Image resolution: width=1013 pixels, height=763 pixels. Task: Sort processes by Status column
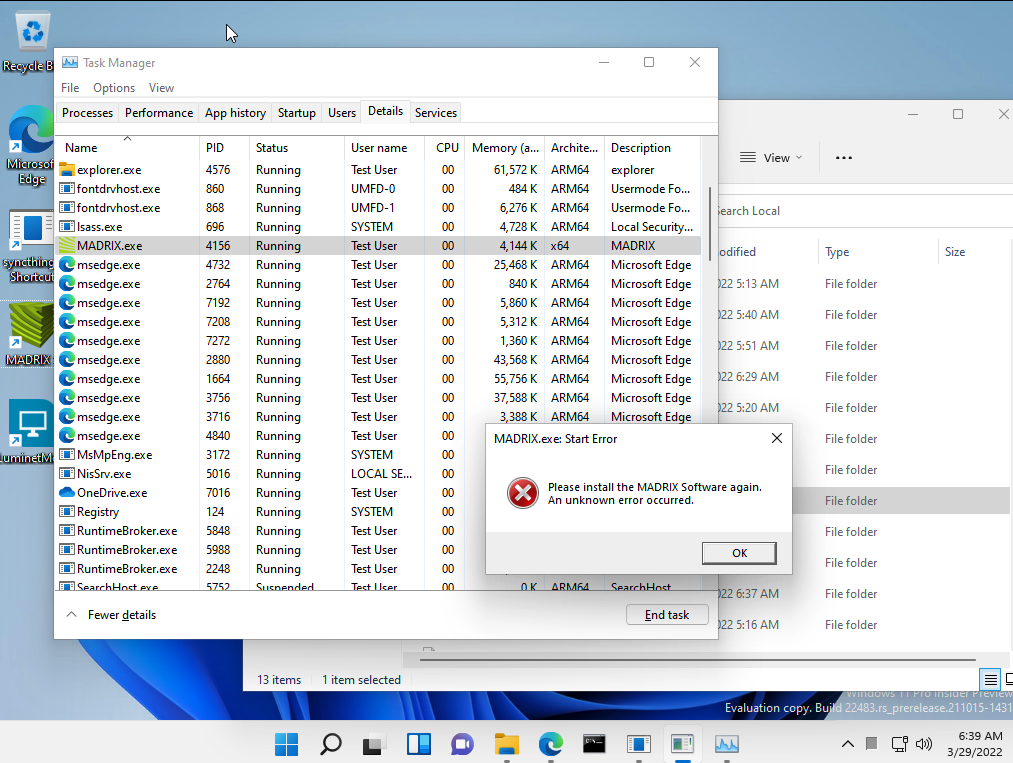click(x=296, y=148)
